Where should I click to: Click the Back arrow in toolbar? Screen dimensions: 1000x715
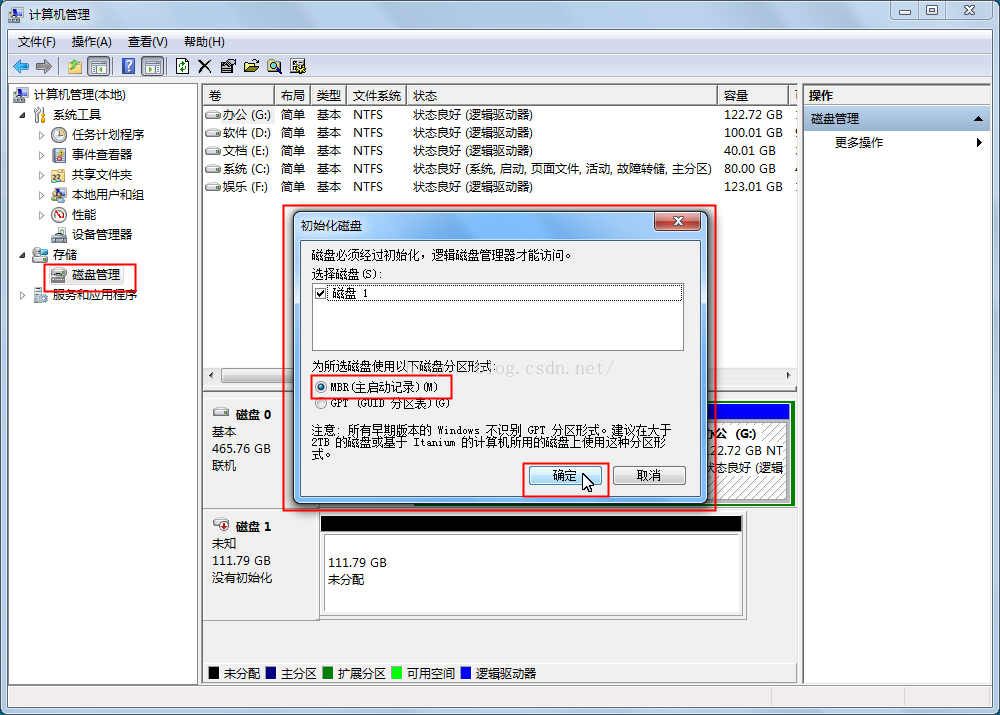click(x=21, y=66)
